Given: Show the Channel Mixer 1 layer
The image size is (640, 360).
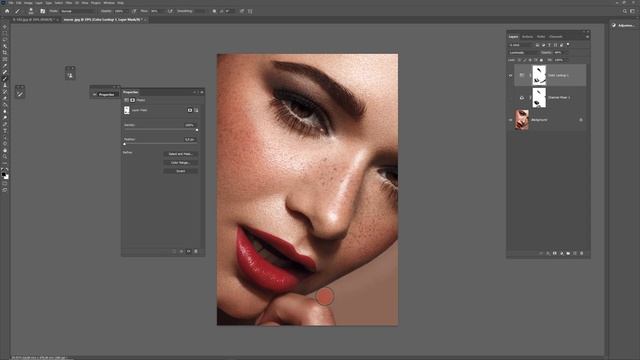Looking at the screenshot, I should [510, 98].
